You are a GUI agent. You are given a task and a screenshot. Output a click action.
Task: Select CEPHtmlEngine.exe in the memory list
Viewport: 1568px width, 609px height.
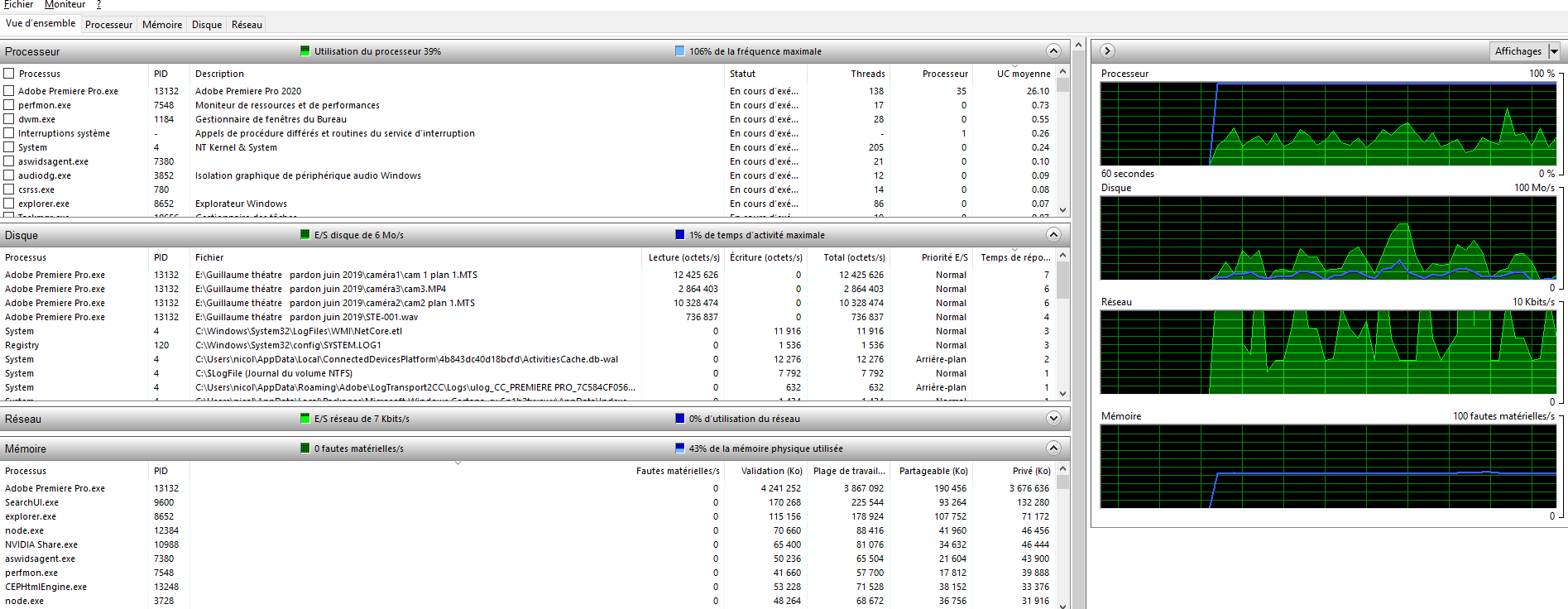click(528, 587)
